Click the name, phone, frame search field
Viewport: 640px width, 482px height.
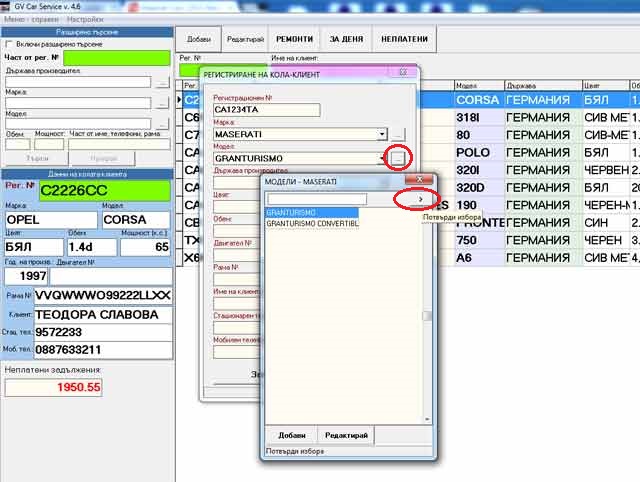pos(119,144)
